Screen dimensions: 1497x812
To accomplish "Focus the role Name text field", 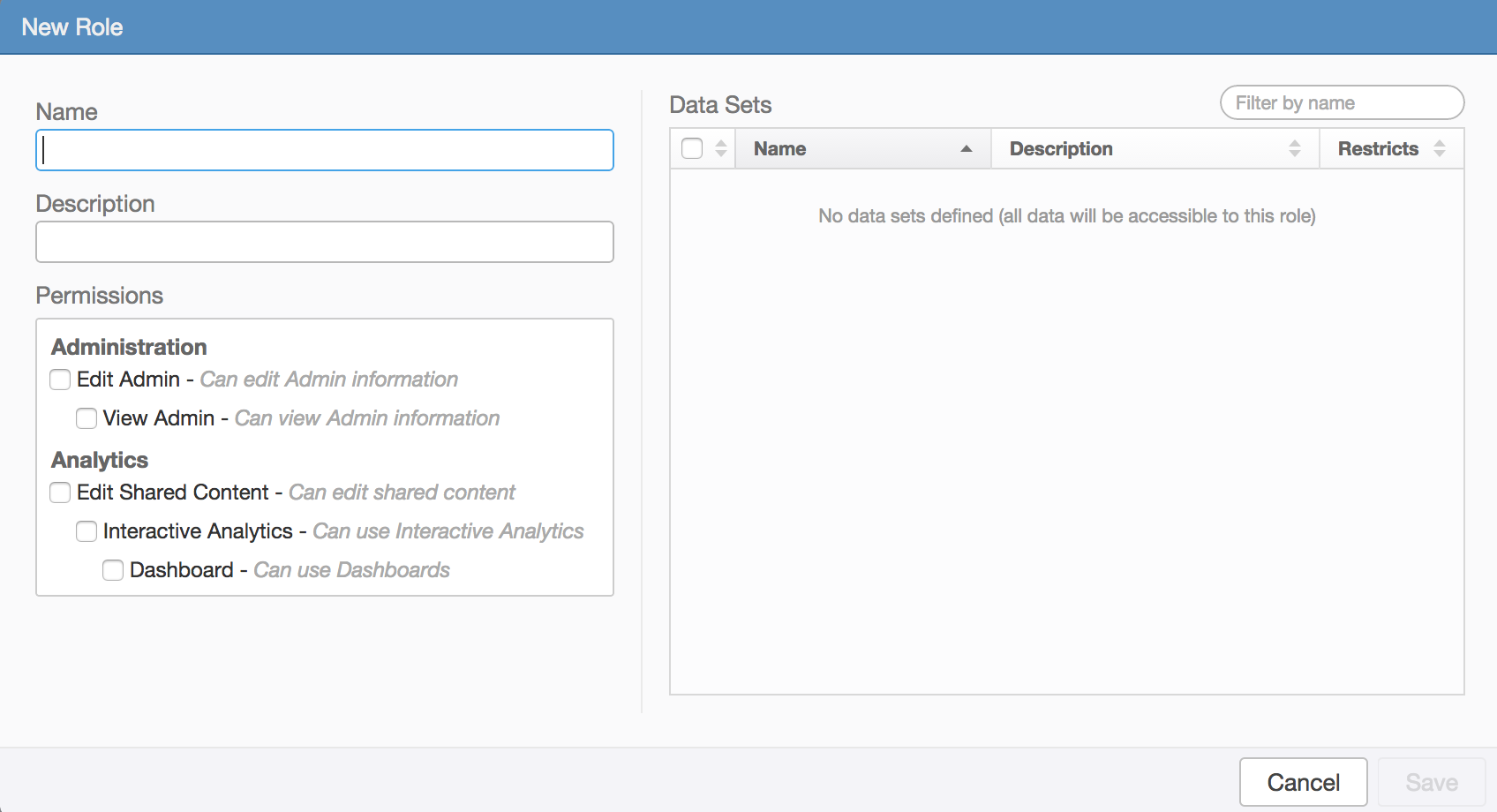I will [325, 150].
